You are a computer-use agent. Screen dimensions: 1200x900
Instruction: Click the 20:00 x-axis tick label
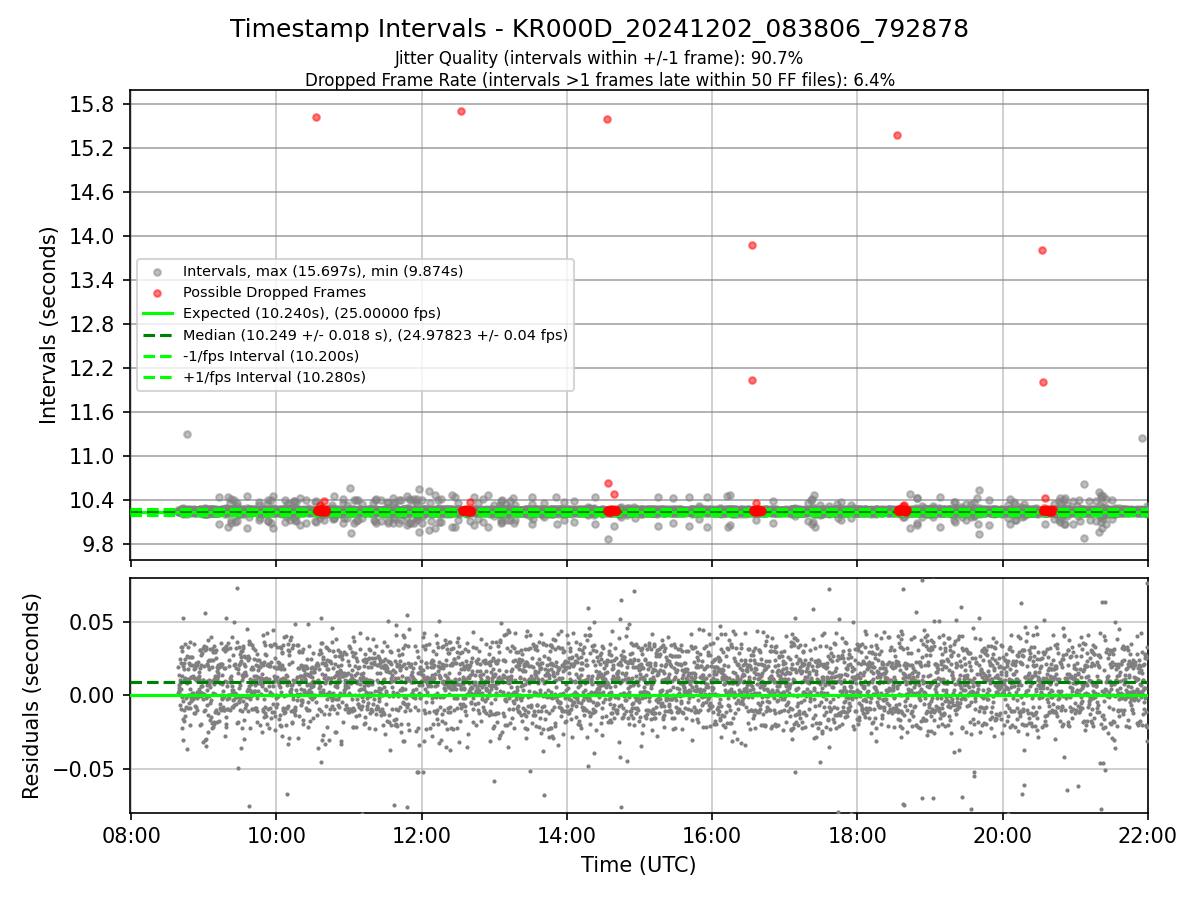click(1003, 837)
